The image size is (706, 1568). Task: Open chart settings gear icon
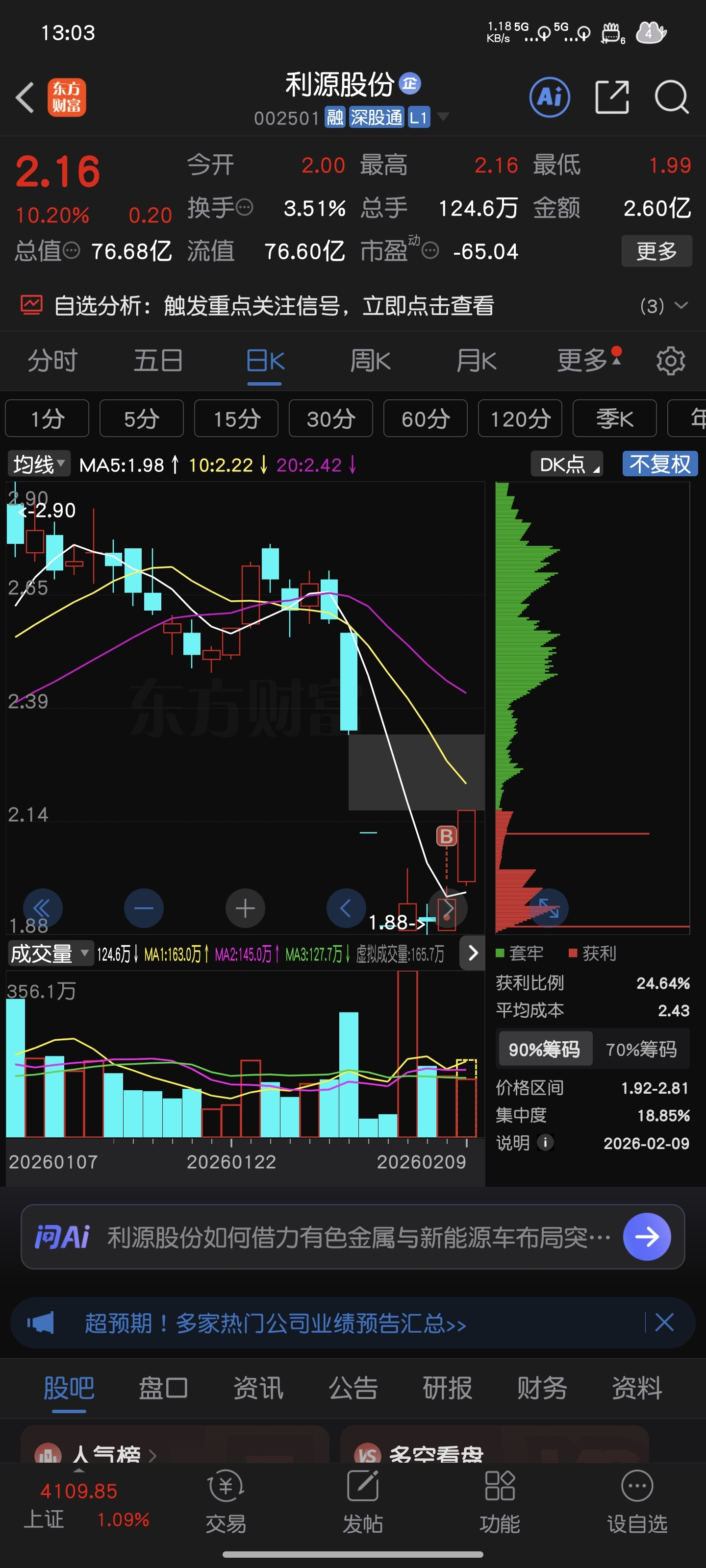coord(671,361)
